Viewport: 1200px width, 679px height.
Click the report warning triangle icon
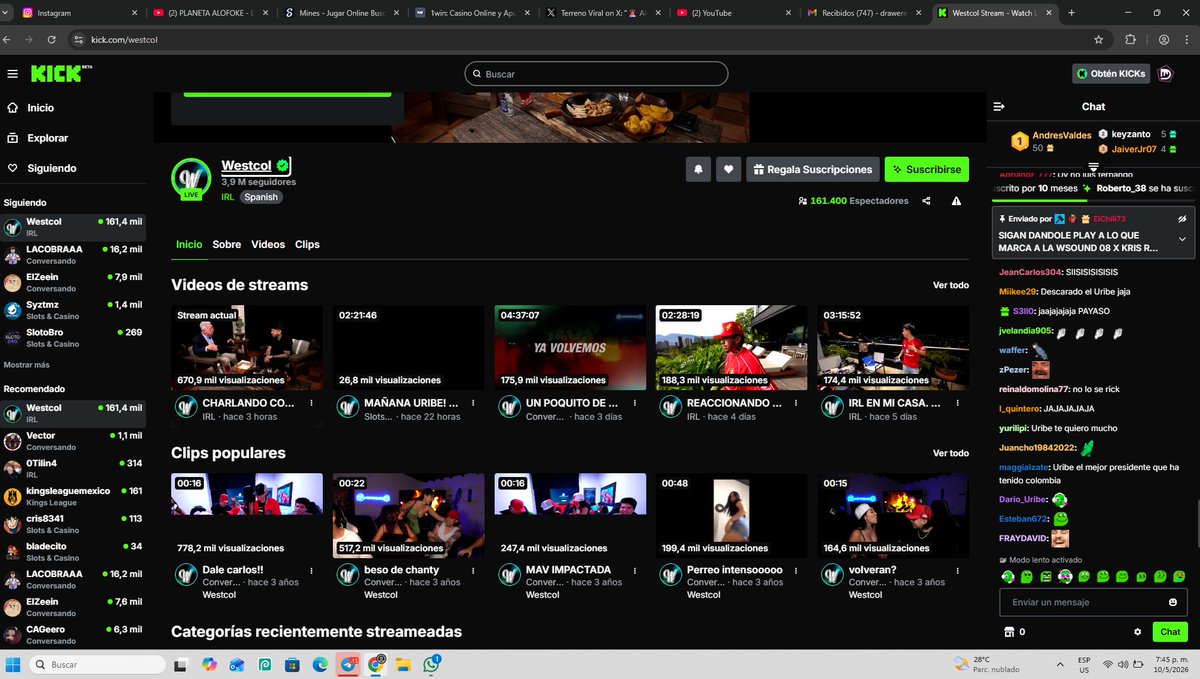(956, 201)
